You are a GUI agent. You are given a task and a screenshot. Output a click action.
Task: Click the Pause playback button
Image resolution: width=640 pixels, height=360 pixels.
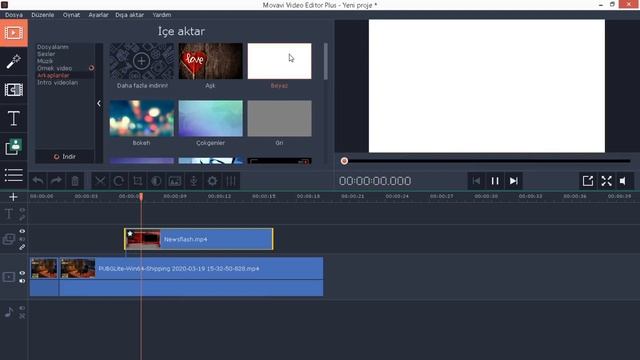tap(495, 181)
